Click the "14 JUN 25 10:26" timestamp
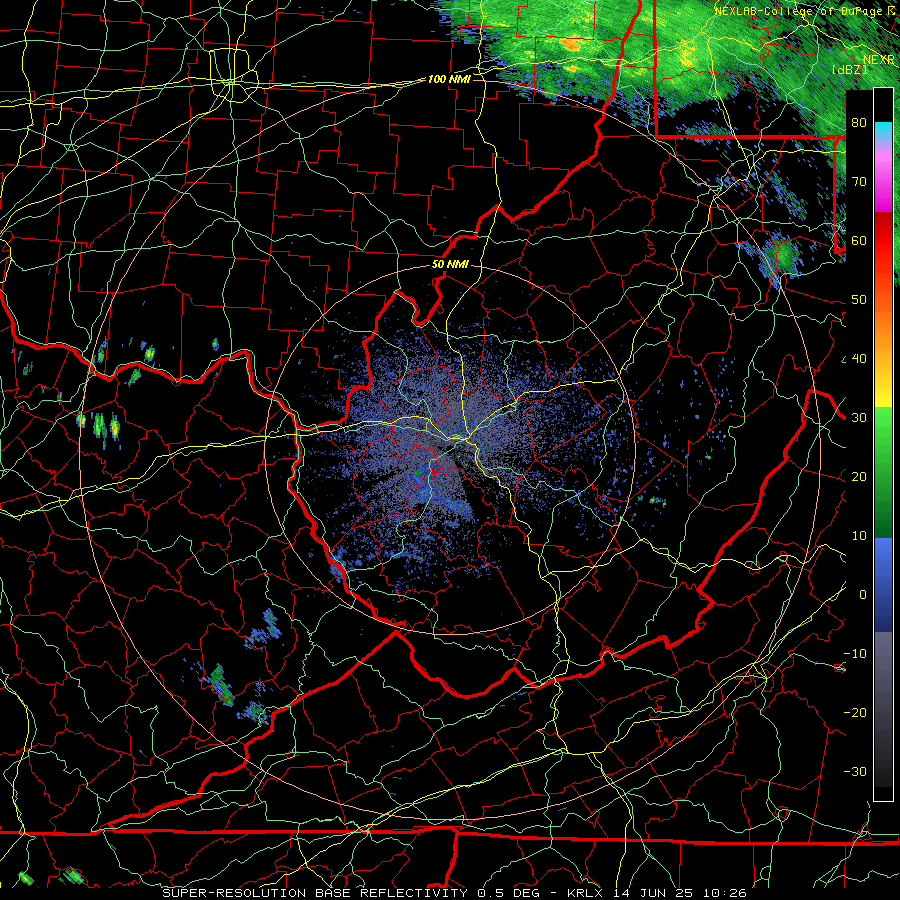The width and height of the screenshot is (900, 900). [680, 893]
